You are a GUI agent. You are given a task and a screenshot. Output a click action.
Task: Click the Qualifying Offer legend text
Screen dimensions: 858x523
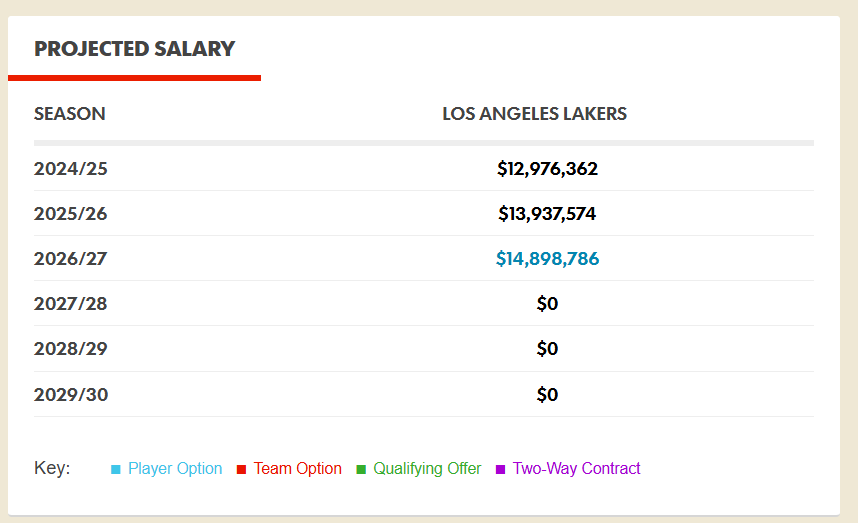(427, 469)
